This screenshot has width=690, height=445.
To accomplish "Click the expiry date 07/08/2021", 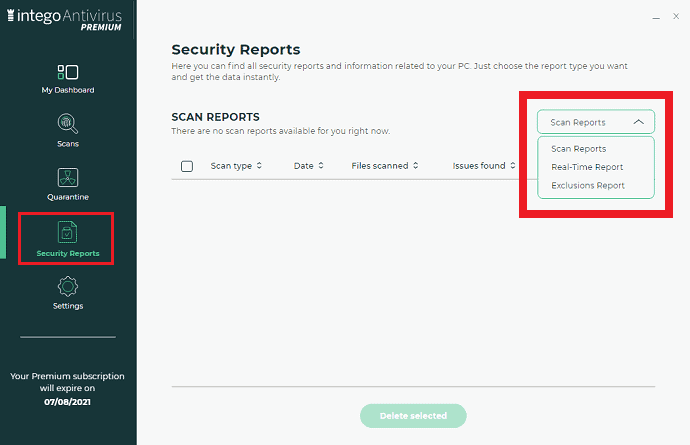I will [x=67, y=401].
